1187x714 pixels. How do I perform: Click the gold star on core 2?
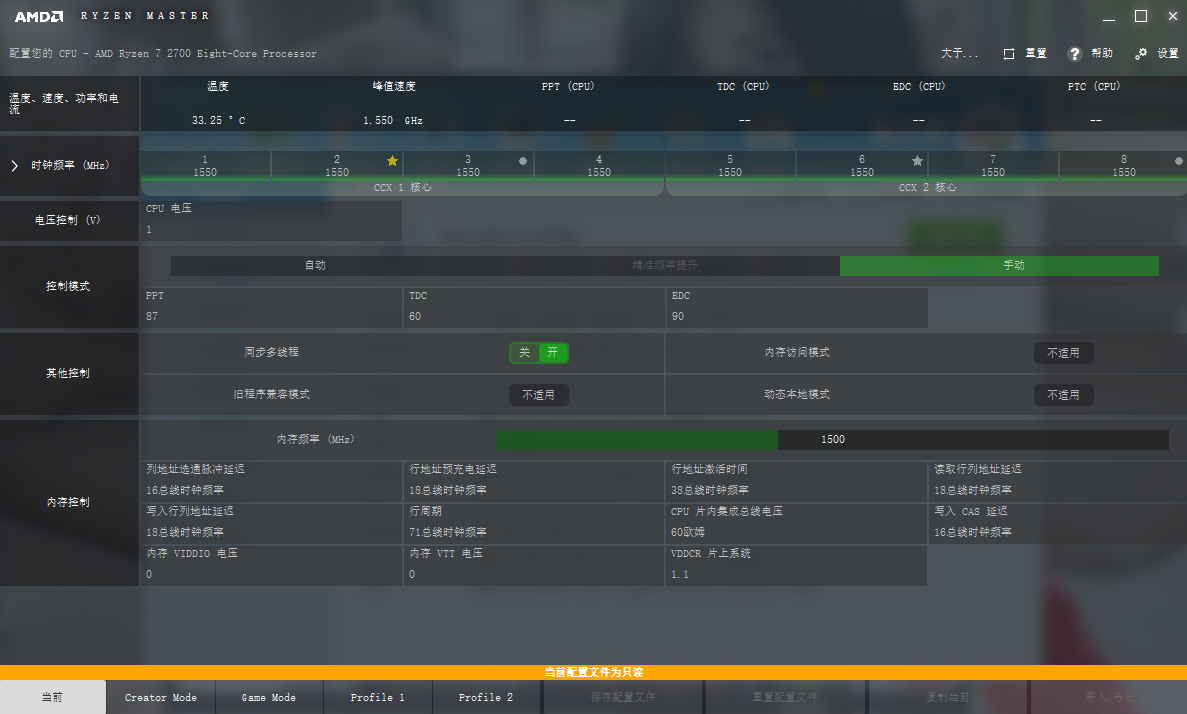tap(392, 160)
